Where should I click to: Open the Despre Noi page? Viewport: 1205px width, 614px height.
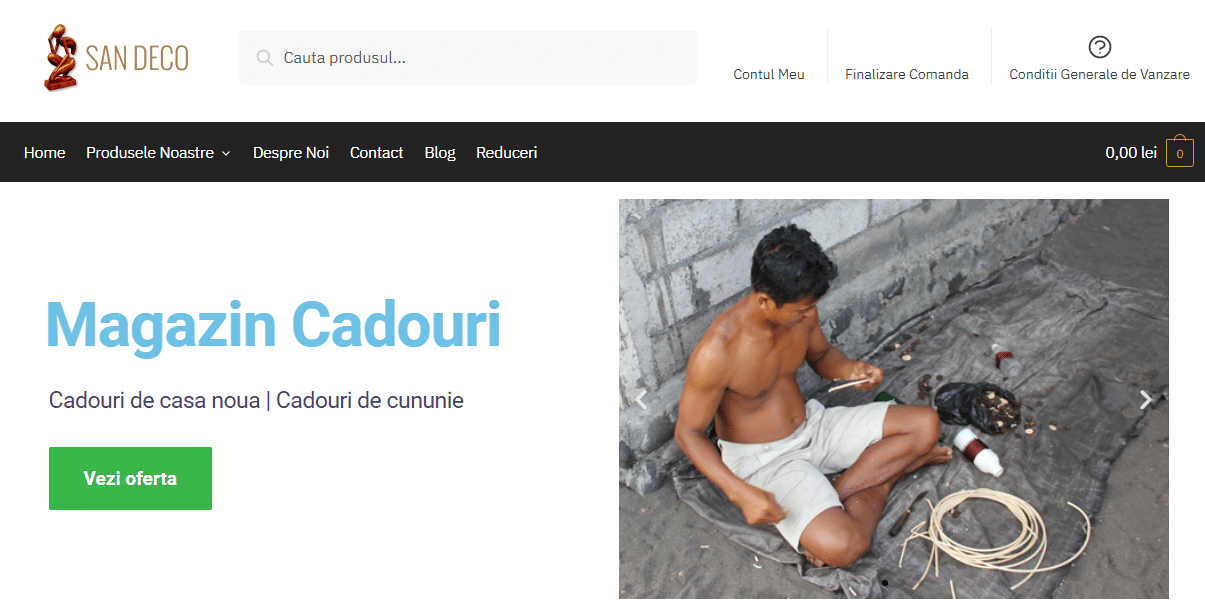tap(291, 152)
